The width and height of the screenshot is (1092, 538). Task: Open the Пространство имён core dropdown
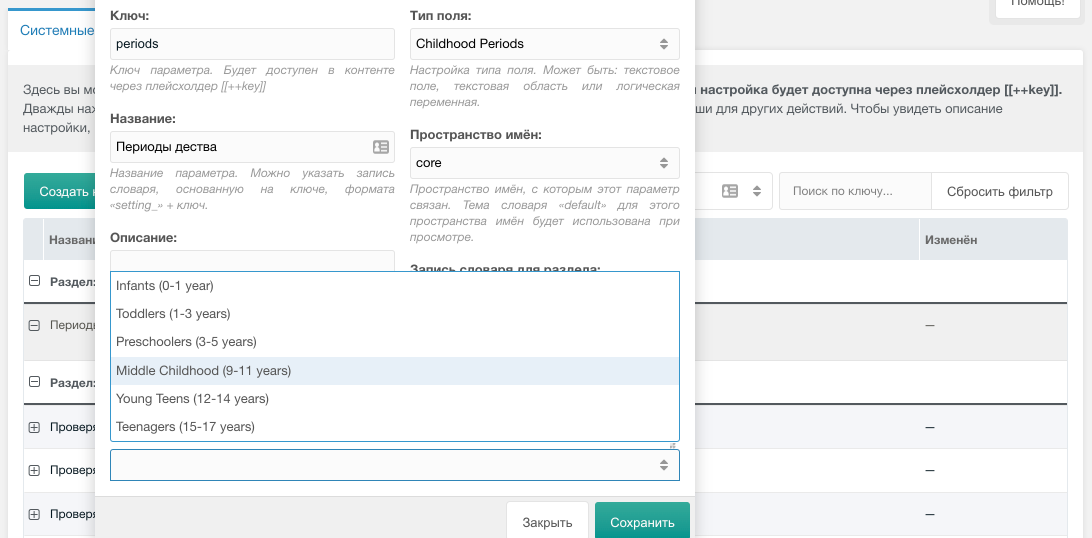click(545, 163)
